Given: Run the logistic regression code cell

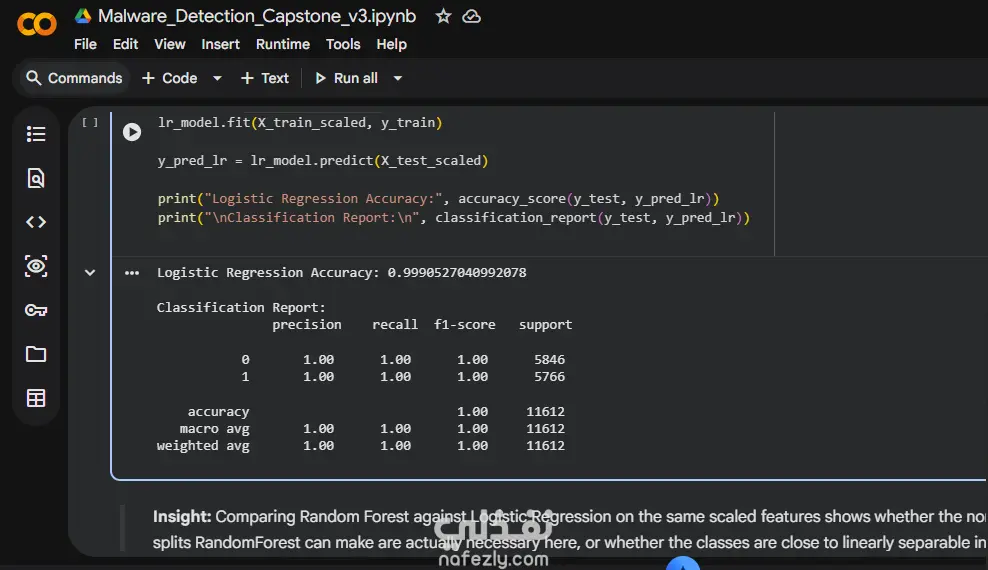Looking at the screenshot, I should pyautogui.click(x=132, y=132).
